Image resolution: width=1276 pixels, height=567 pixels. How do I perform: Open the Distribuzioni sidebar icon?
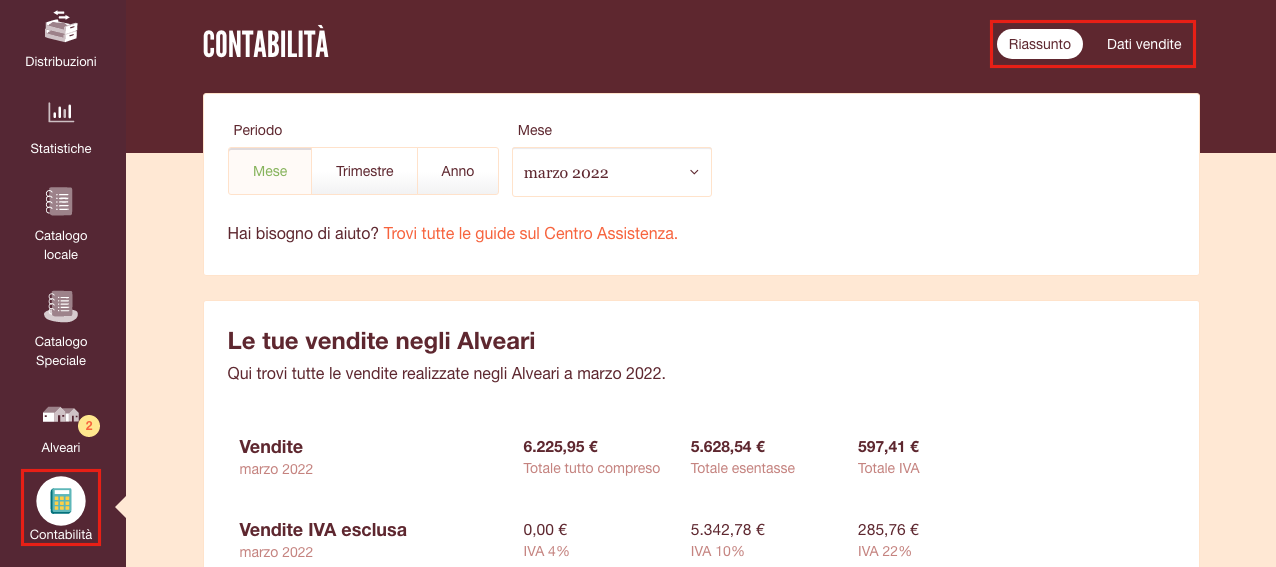pos(61,27)
